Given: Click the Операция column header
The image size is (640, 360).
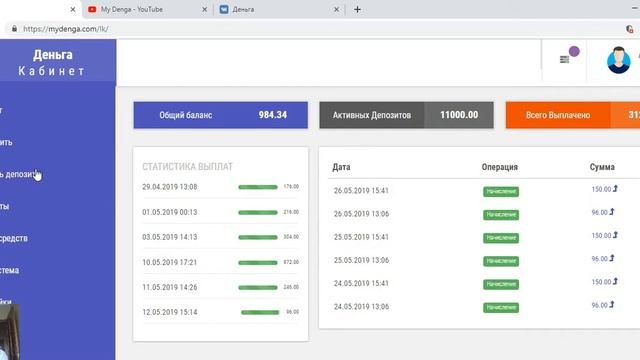Looking at the screenshot, I should point(500,167).
